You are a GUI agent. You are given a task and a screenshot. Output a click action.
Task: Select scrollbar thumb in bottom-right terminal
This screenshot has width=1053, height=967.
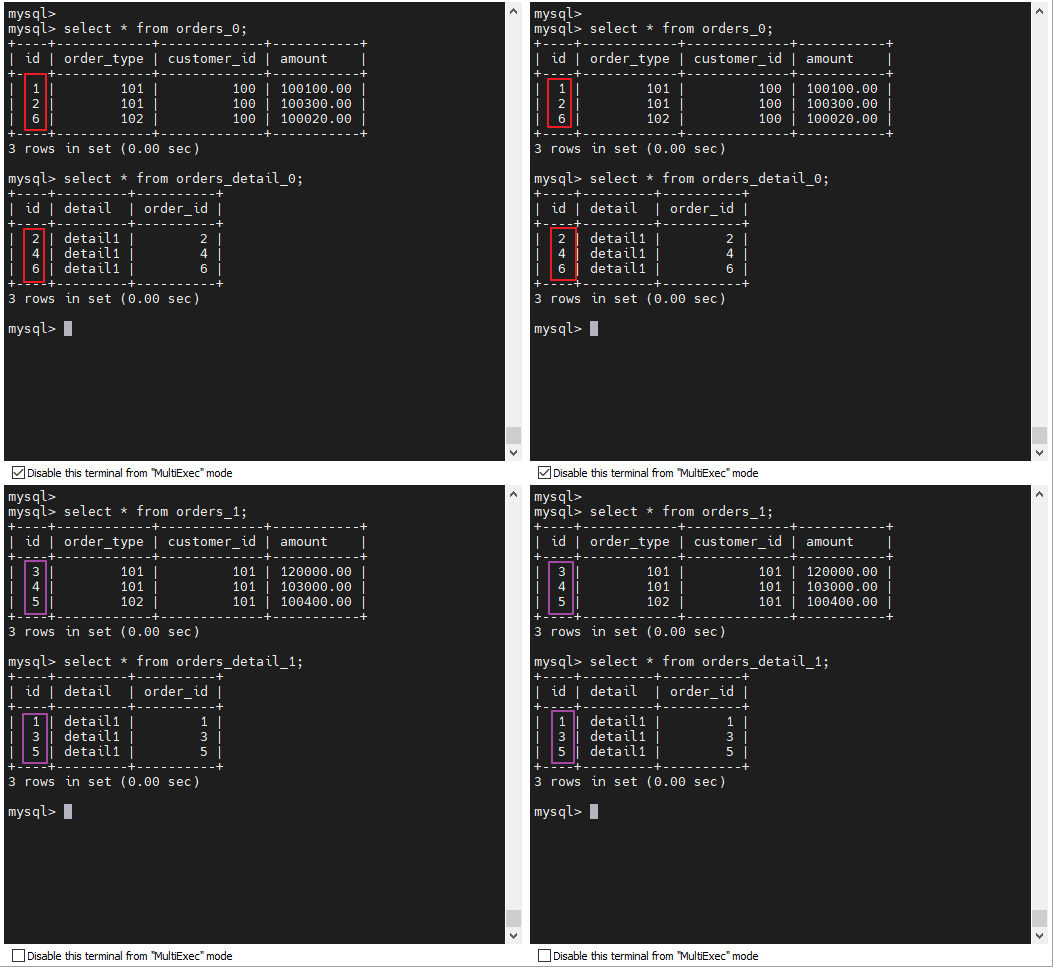(x=1039, y=918)
